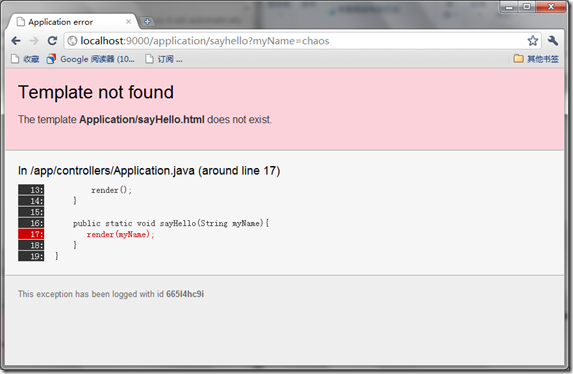Click the In /app/controllers/Application.java heading
The width and height of the screenshot is (573, 374).
click(x=149, y=171)
